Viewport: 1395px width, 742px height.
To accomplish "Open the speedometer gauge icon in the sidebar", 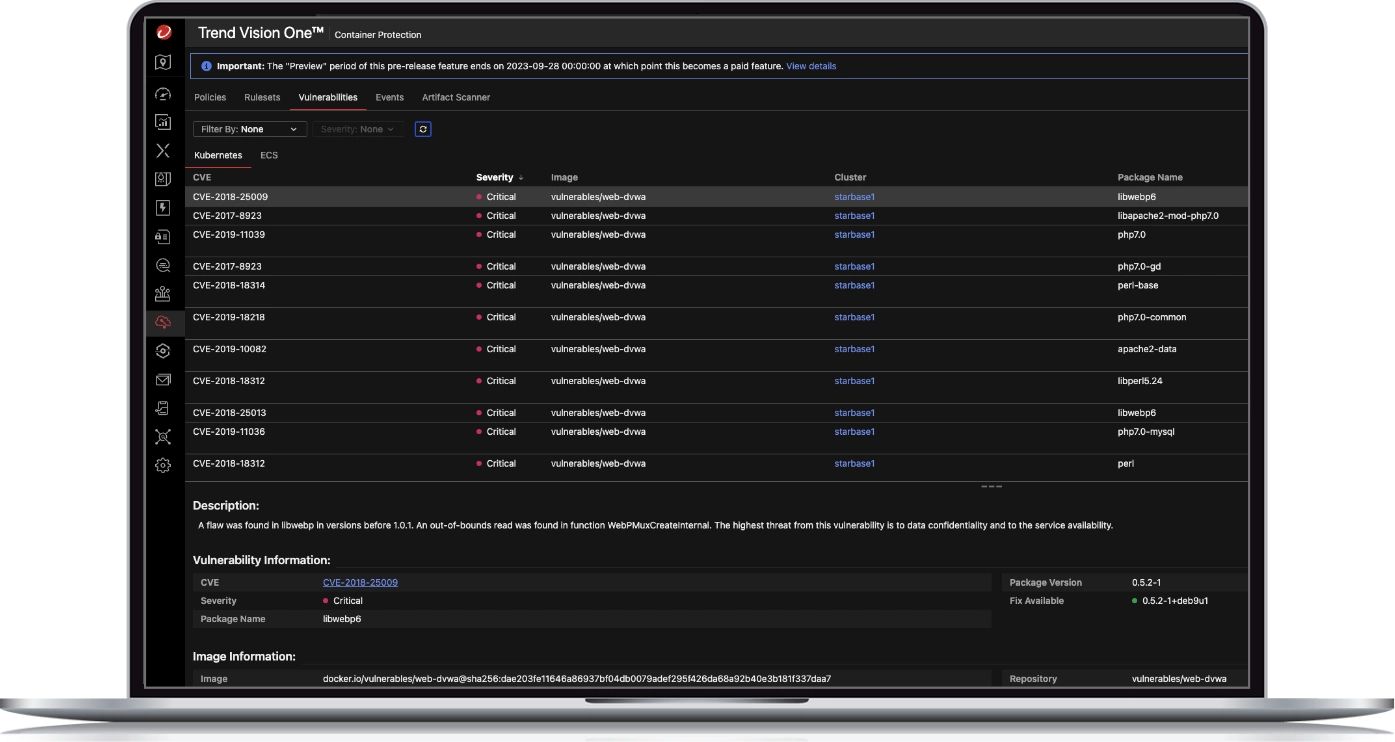I will [x=163, y=94].
